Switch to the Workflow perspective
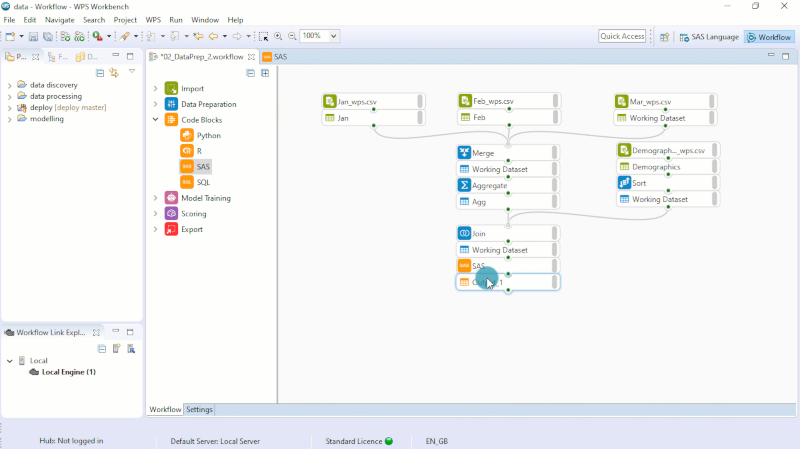Viewport: 800px width, 449px height. (768, 37)
